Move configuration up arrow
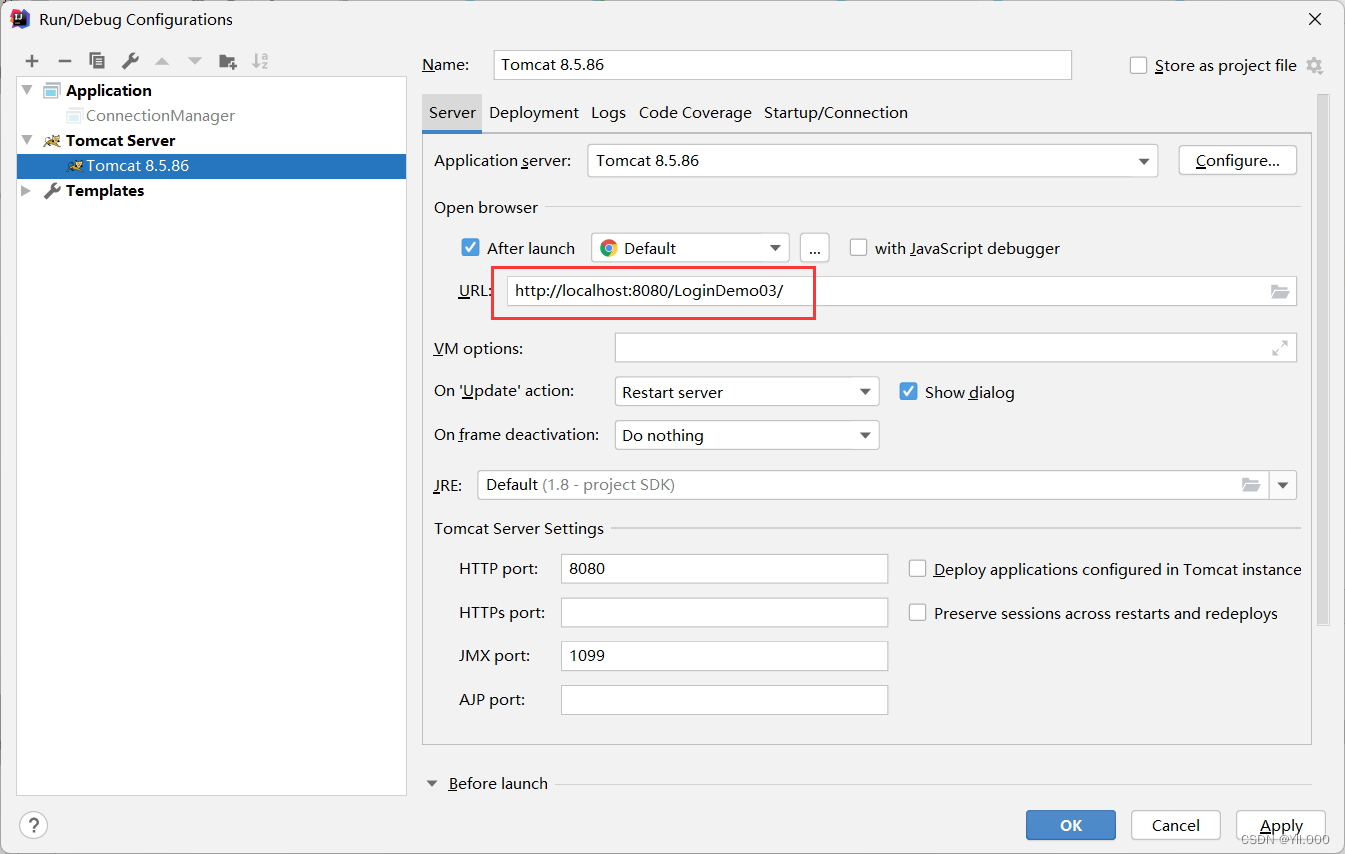This screenshot has height=854, width=1345. point(162,61)
